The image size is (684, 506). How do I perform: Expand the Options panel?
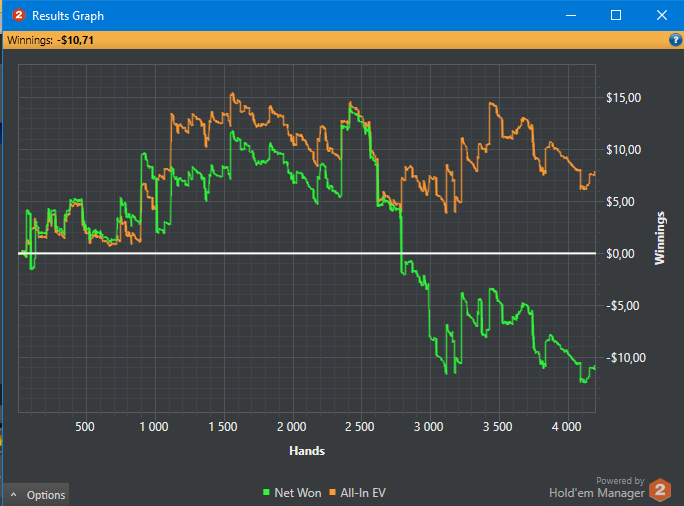36,495
